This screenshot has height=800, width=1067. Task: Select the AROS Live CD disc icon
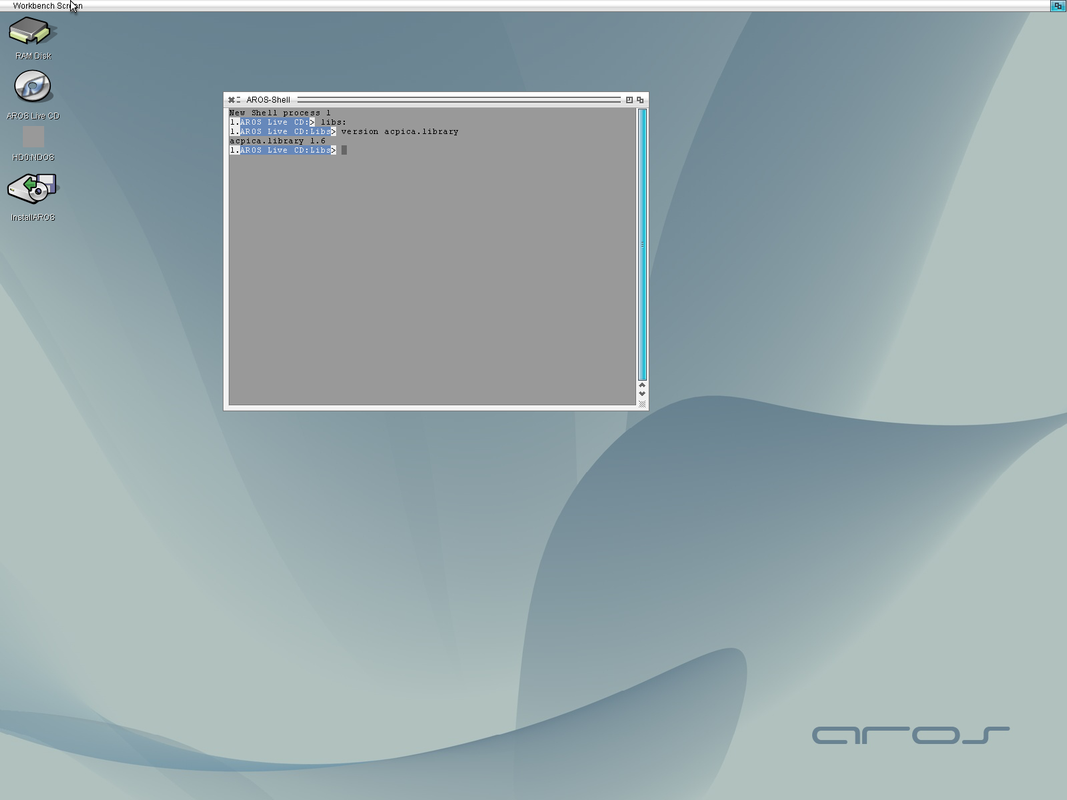(x=32, y=87)
